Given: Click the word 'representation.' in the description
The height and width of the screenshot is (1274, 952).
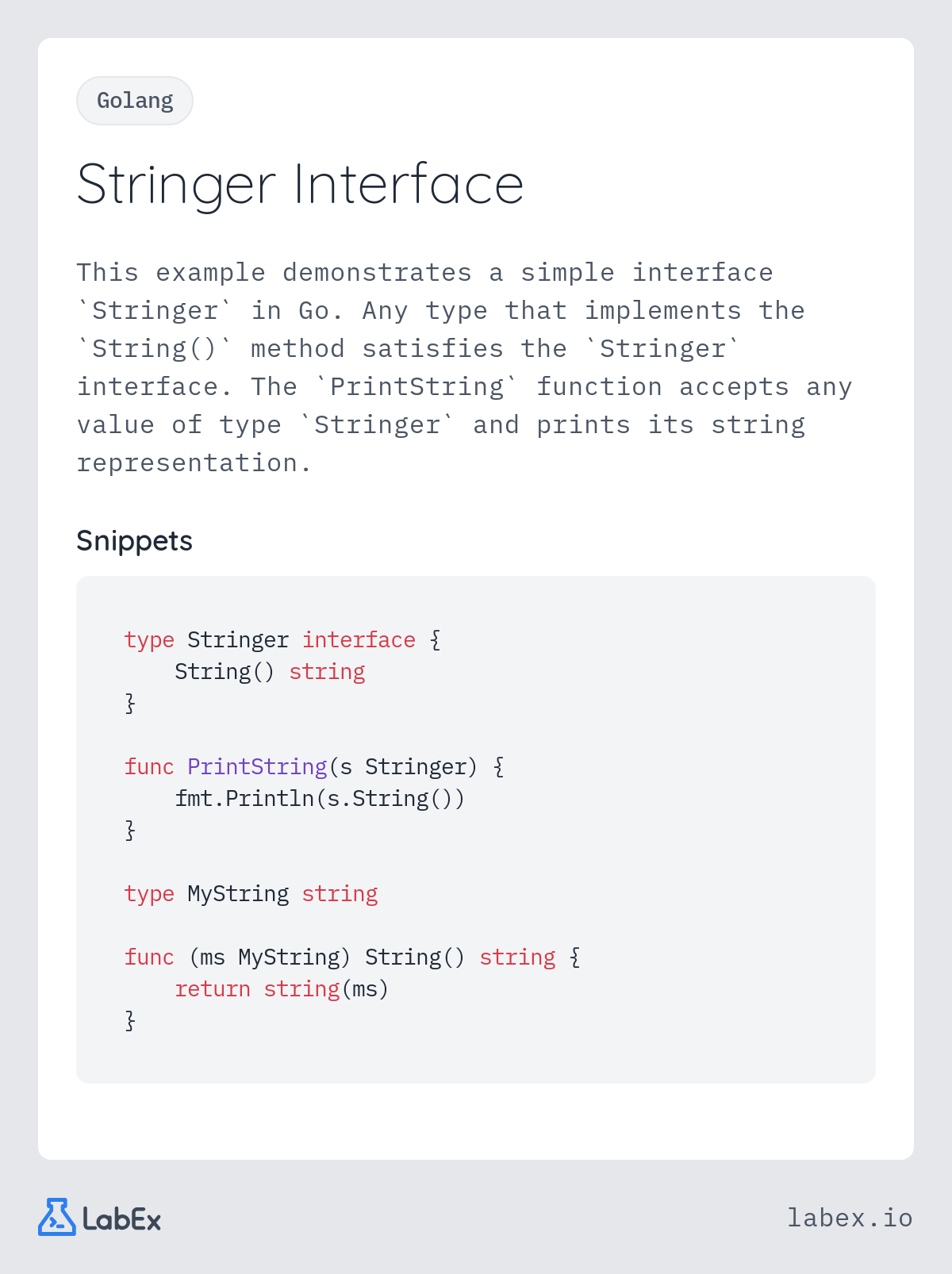Looking at the screenshot, I should (194, 463).
